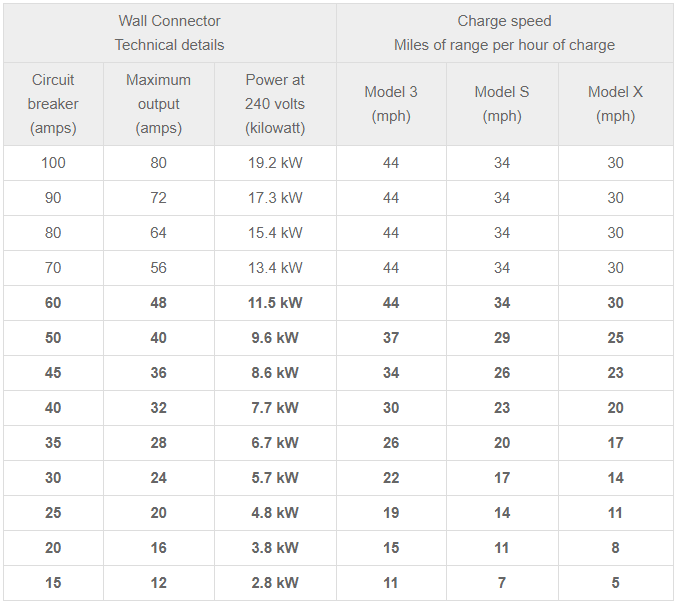Click the Model S (mph) column header
Image resolution: width=678 pixels, height=606 pixels.
click(502, 104)
